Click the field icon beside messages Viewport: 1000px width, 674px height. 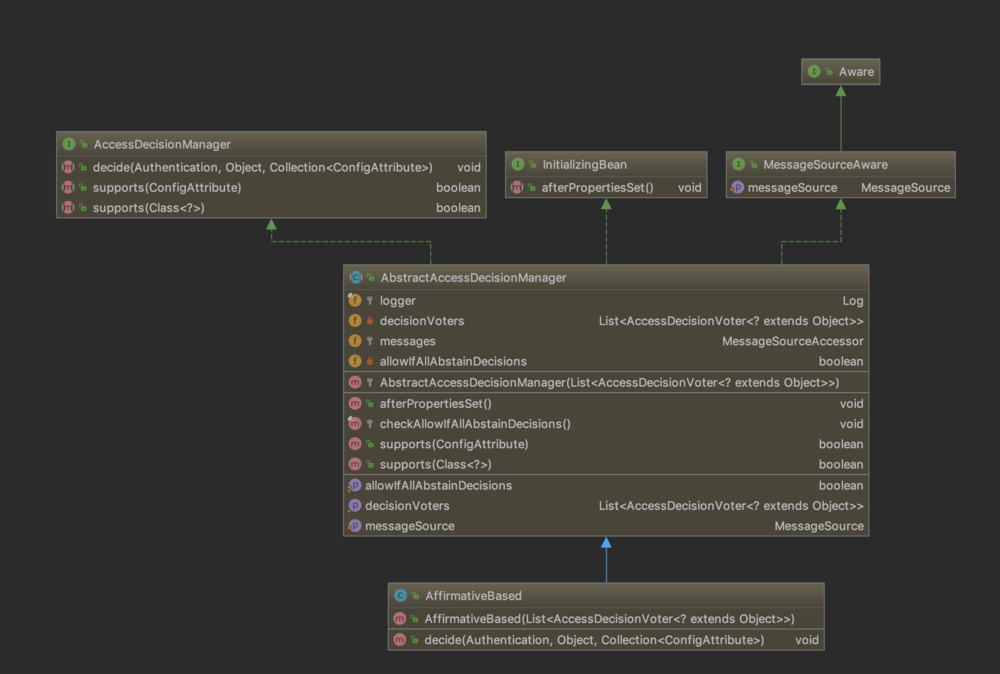coord(355,341)
